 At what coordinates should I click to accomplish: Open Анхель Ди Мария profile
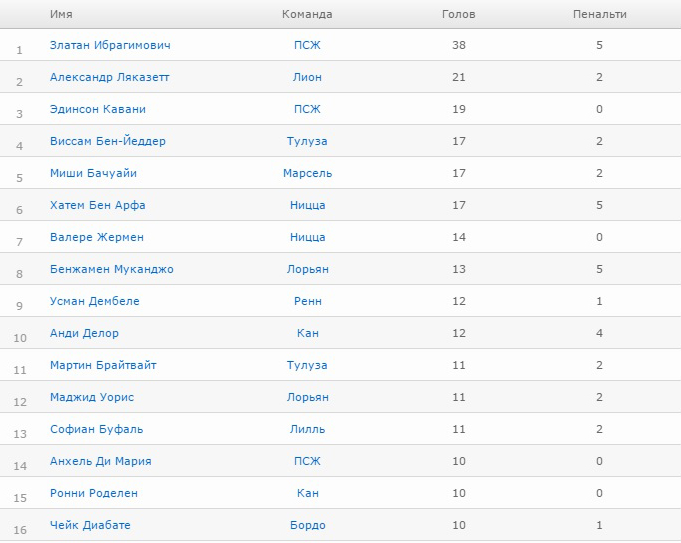tap(101, 461)
